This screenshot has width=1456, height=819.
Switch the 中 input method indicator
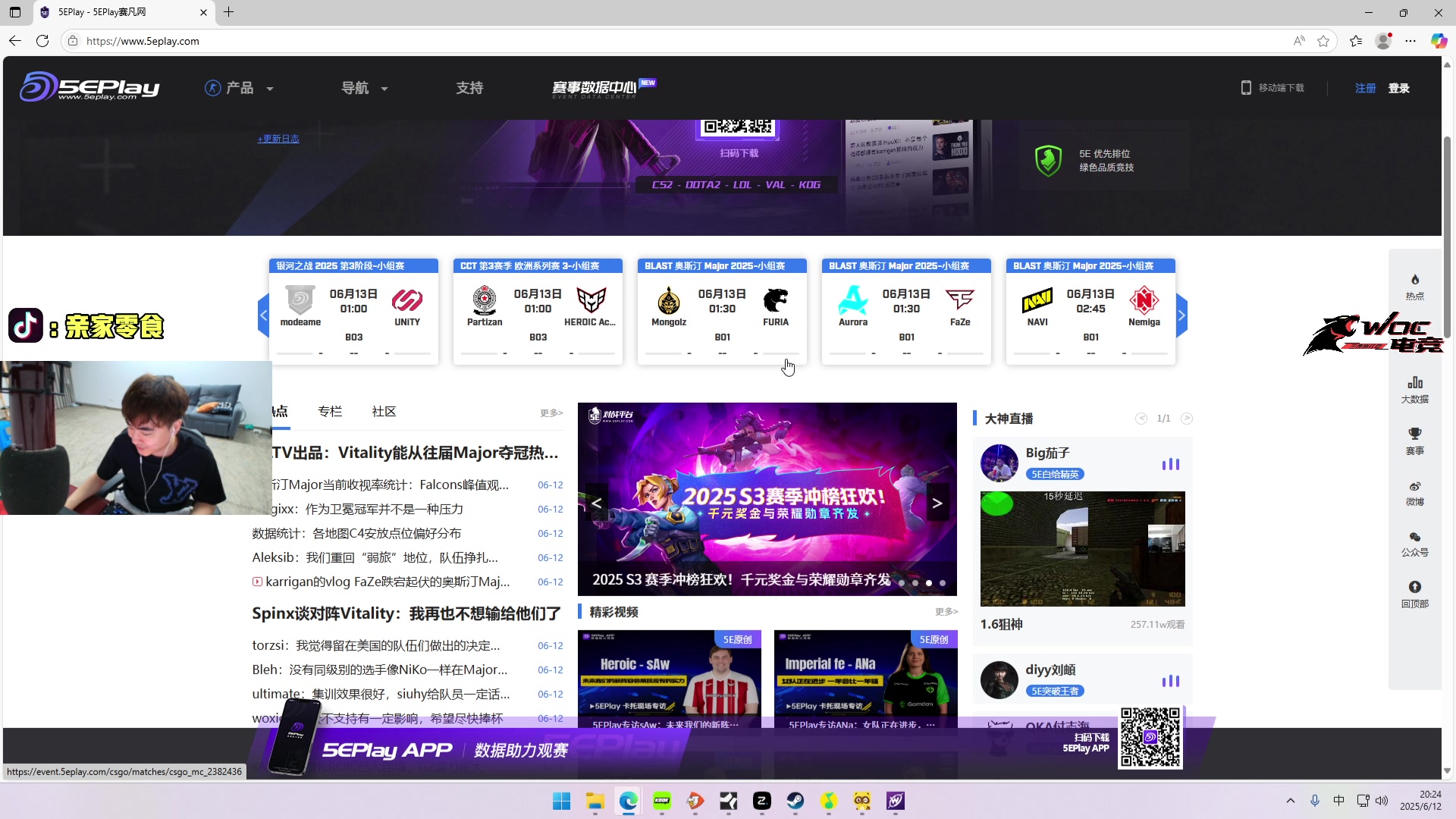(x=1338, y=801)
